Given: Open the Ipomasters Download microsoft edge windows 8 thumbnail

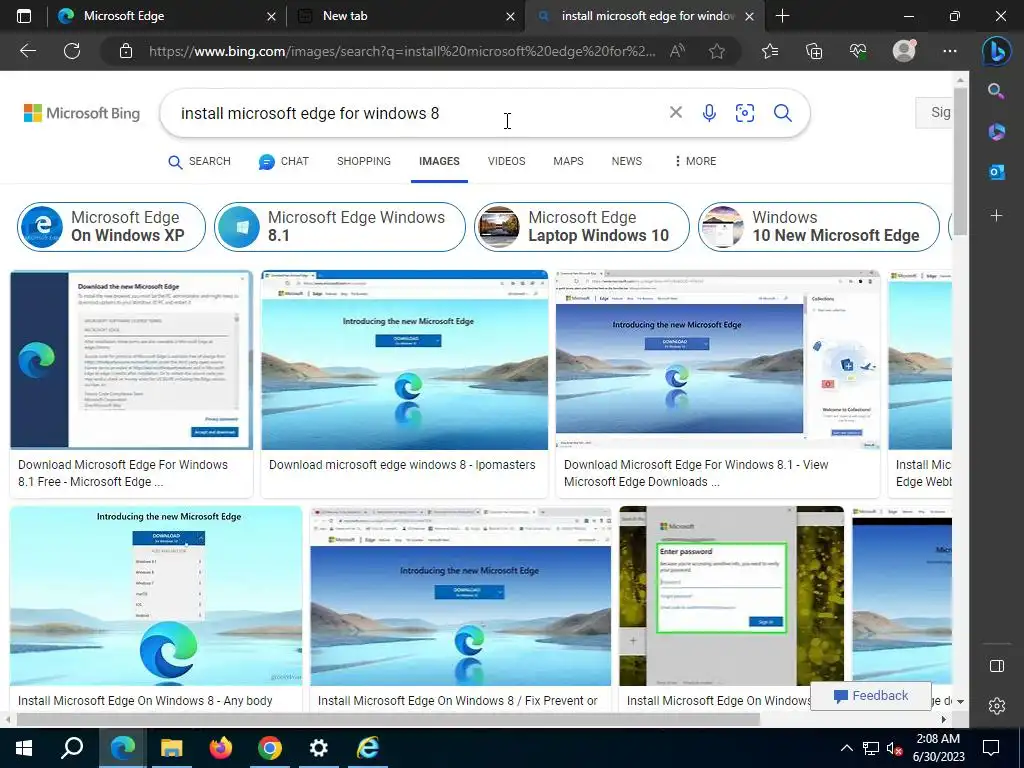Looking at the screenshot, I should (x=404, y=360).
